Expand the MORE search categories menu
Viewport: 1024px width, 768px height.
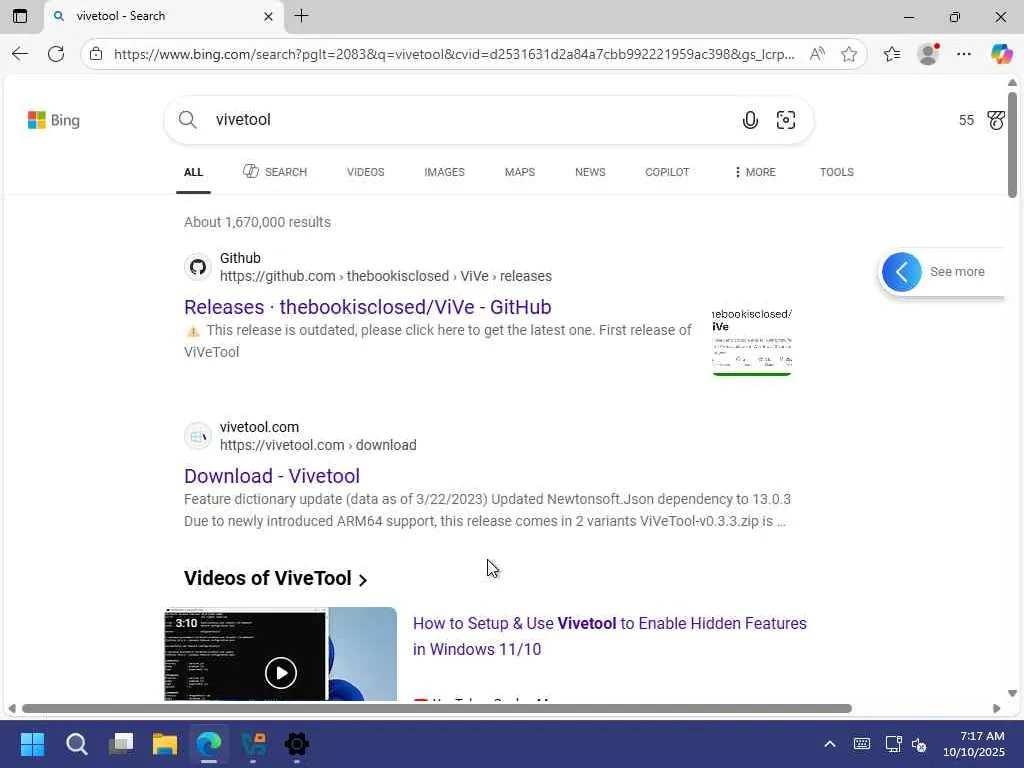pos(755,172)
